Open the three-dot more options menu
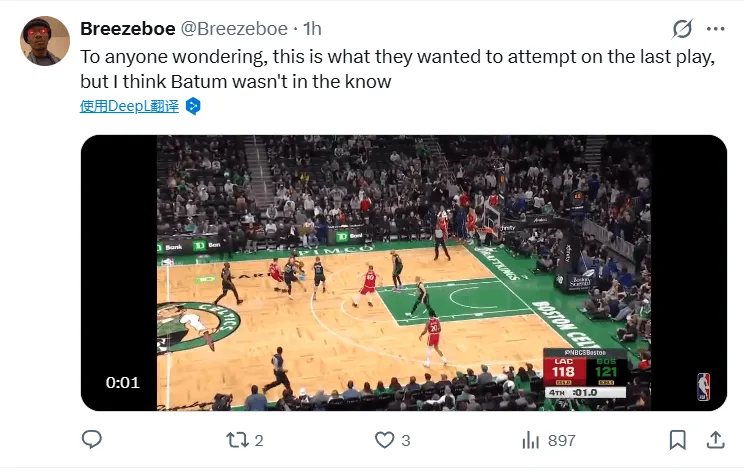The width and height of the screenshot is (744, 474). tap(715, 29)
